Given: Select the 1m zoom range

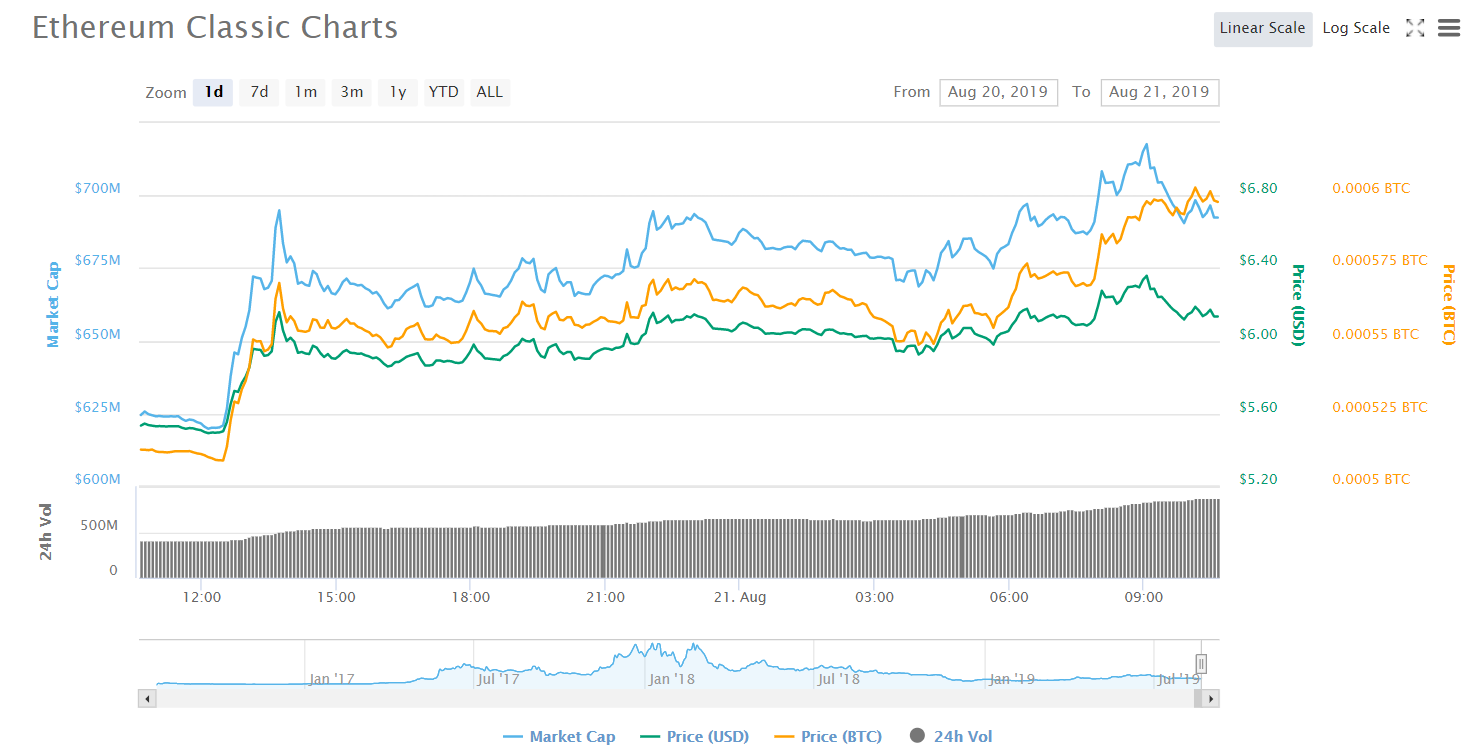Looking at the screenshot, I should point(305,92).
